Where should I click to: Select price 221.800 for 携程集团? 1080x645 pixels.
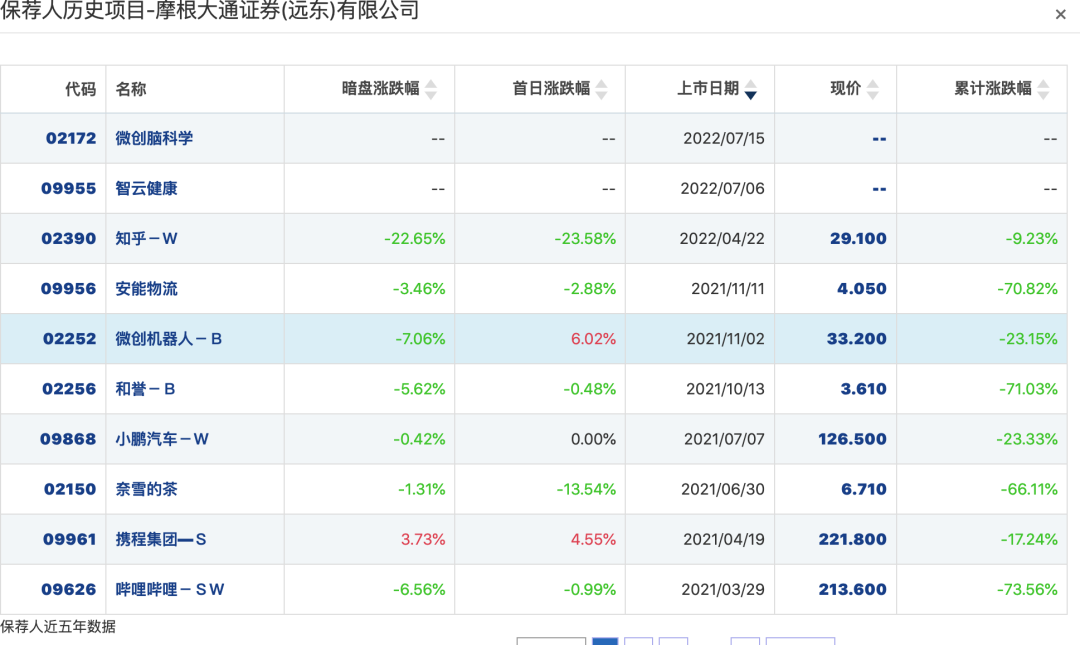(852, 540)
